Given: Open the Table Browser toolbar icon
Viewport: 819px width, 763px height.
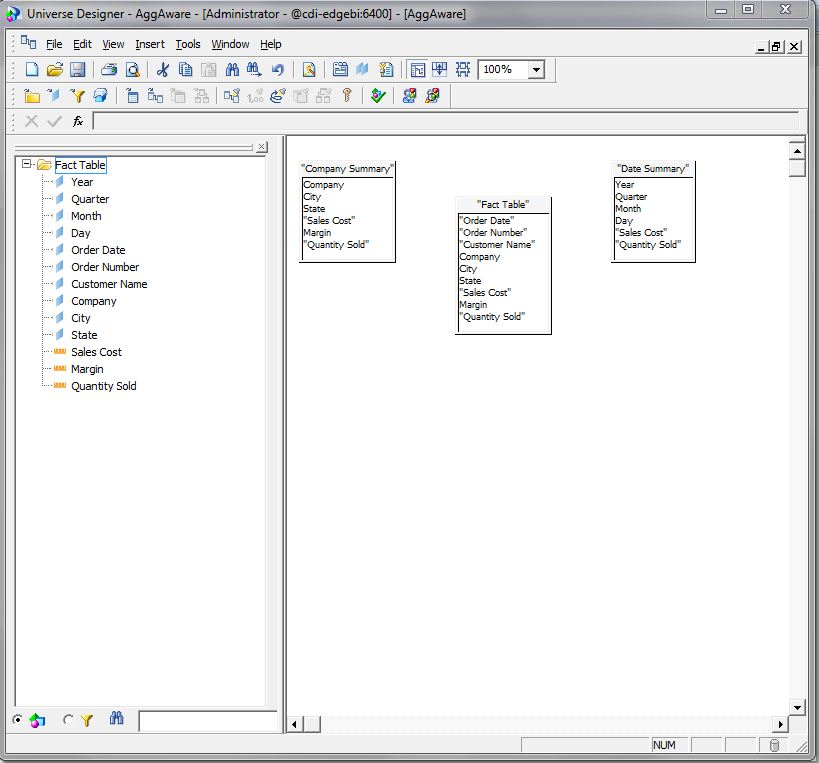Looking at the screenshot, I should (x=340, y=69).
